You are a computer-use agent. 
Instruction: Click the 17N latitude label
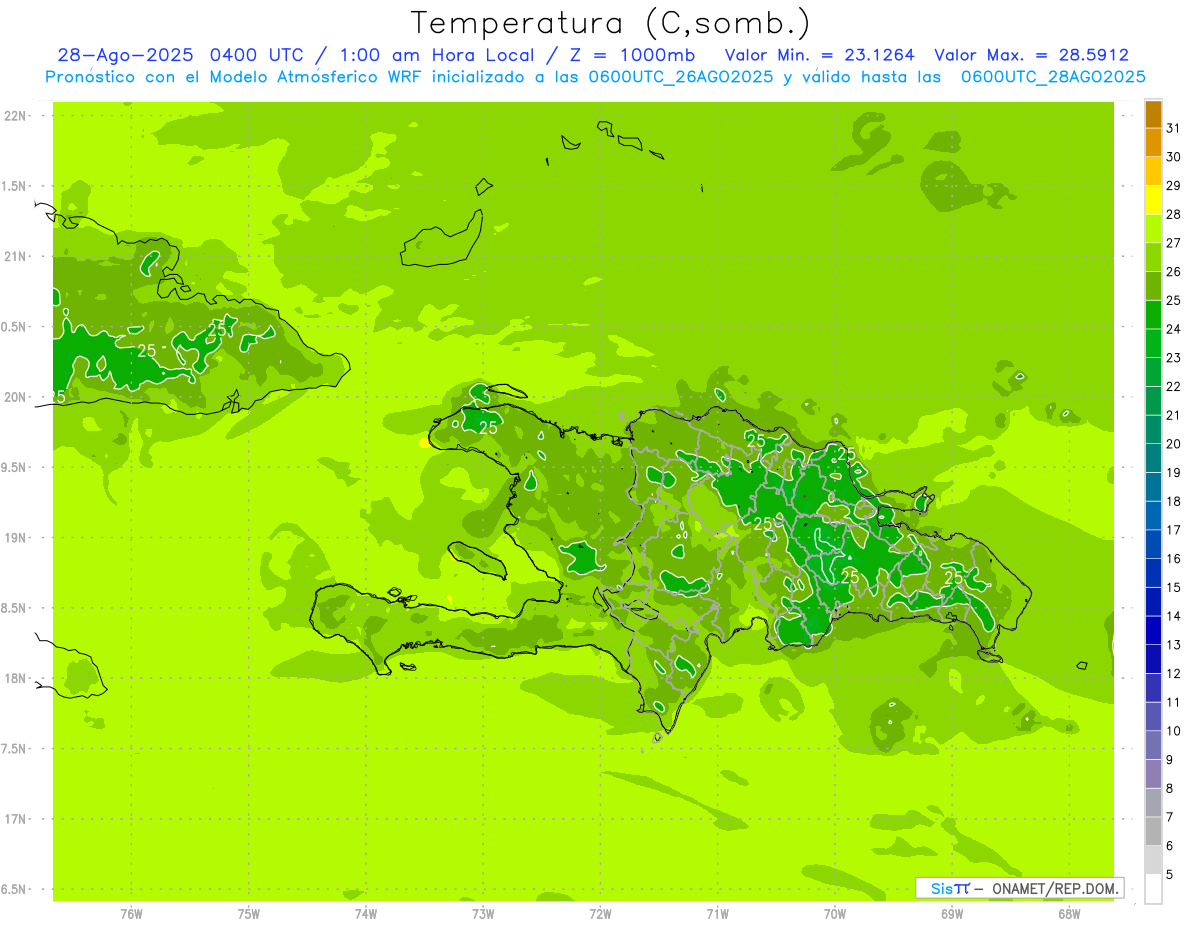pos(15,819)
